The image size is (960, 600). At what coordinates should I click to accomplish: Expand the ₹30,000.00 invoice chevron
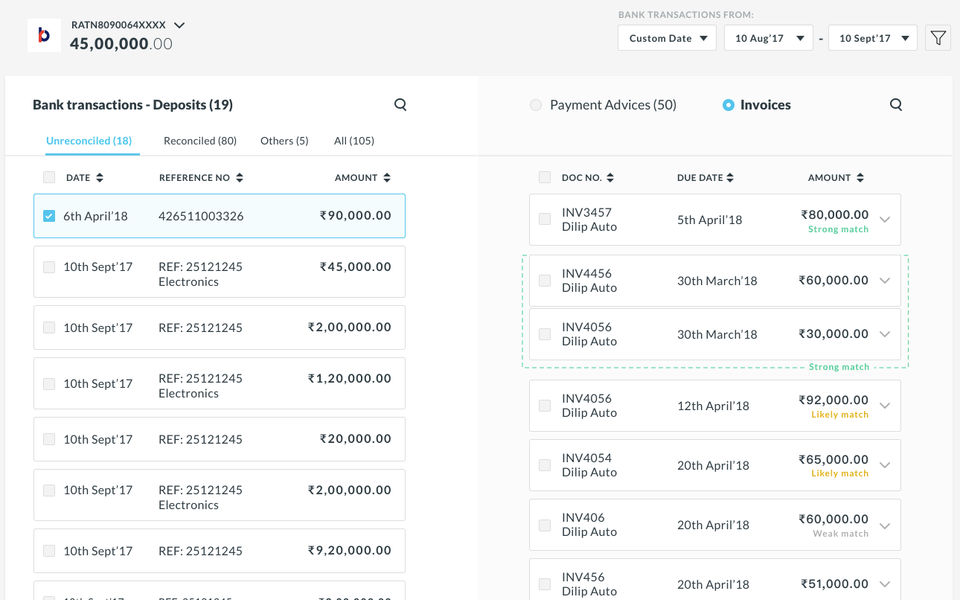[885, 334]
